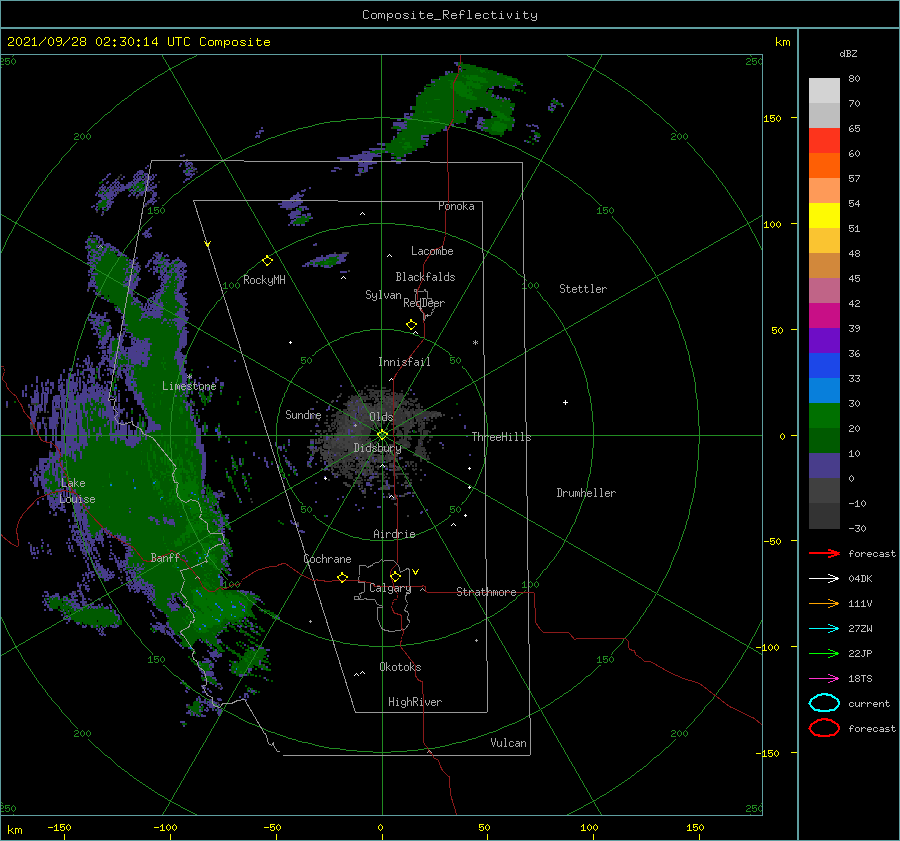This screenshot has height=841, width=900.
Task: Select the white 04DK arrow legend icon
Action: pyautogui.click(x=824, y=578)
